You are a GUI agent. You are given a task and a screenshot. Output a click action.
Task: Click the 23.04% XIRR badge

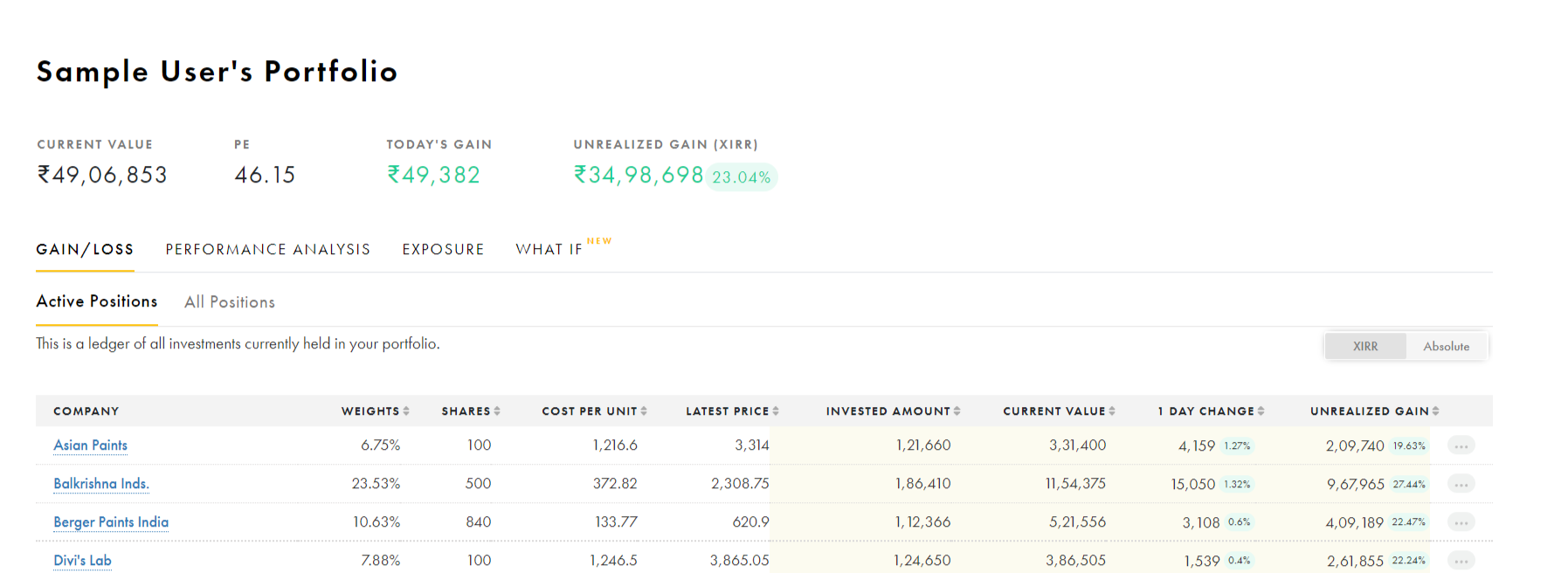tap(742, 177)
